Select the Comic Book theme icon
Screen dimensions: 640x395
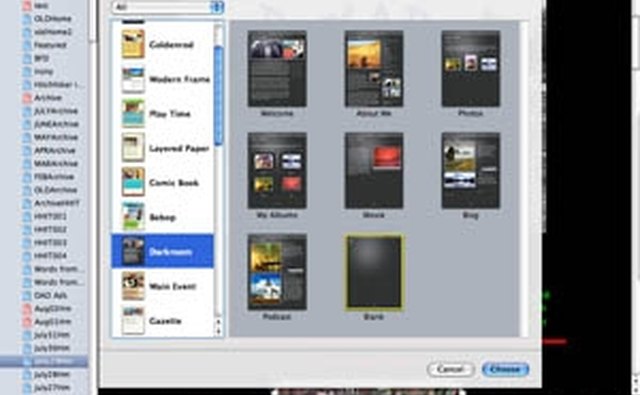pos(133,182)
